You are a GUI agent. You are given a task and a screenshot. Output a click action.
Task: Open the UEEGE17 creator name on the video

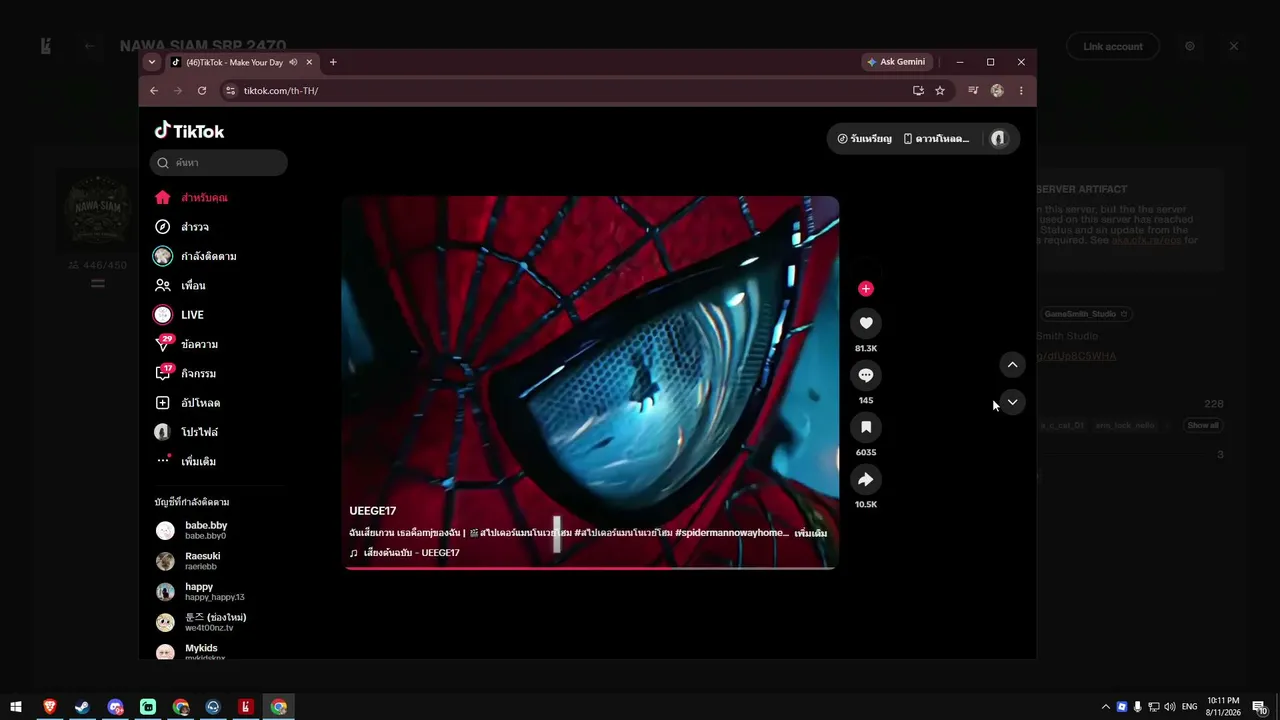pos(373,511)
